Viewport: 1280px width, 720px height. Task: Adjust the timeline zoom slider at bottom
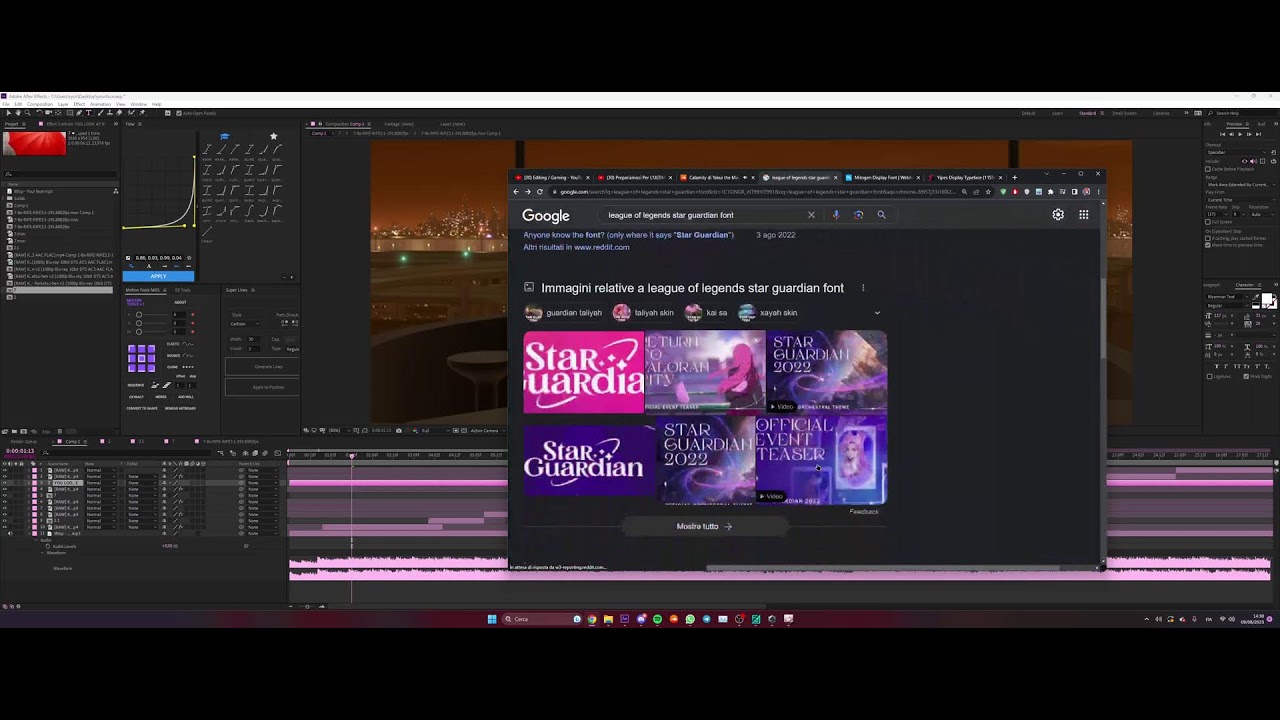click(308, 606)
